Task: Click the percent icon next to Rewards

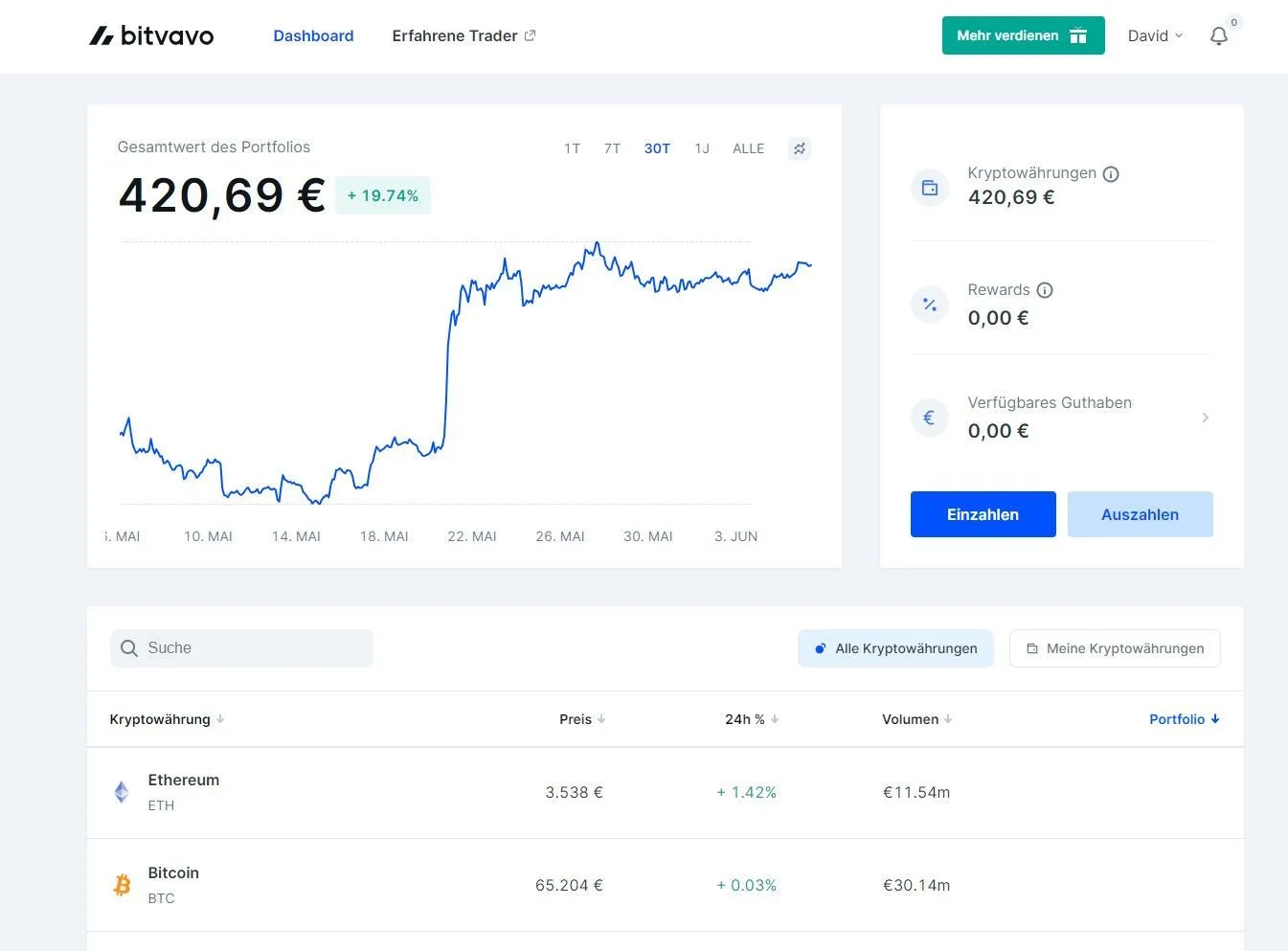Action: pyautogui.click(x=929, y=304)
